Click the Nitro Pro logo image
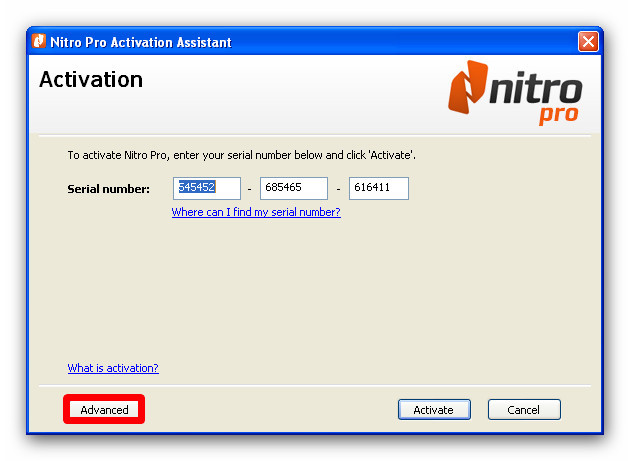This screenshot has height=461, width=630. pos(515,92)
